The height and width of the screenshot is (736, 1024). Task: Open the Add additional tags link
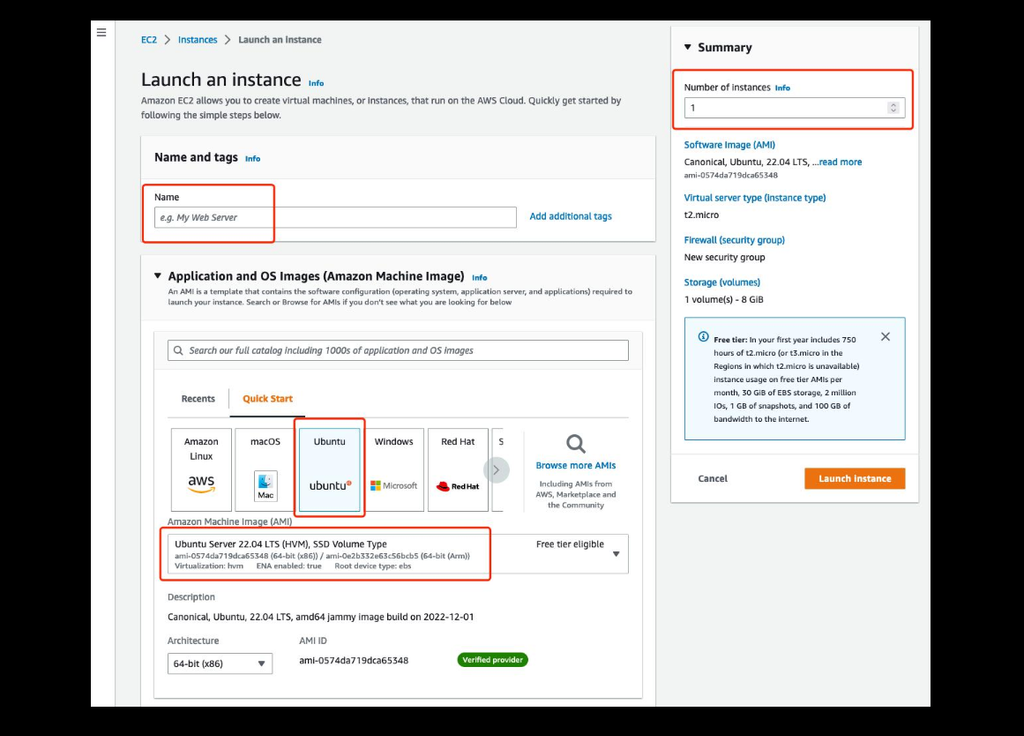[571, 216]
